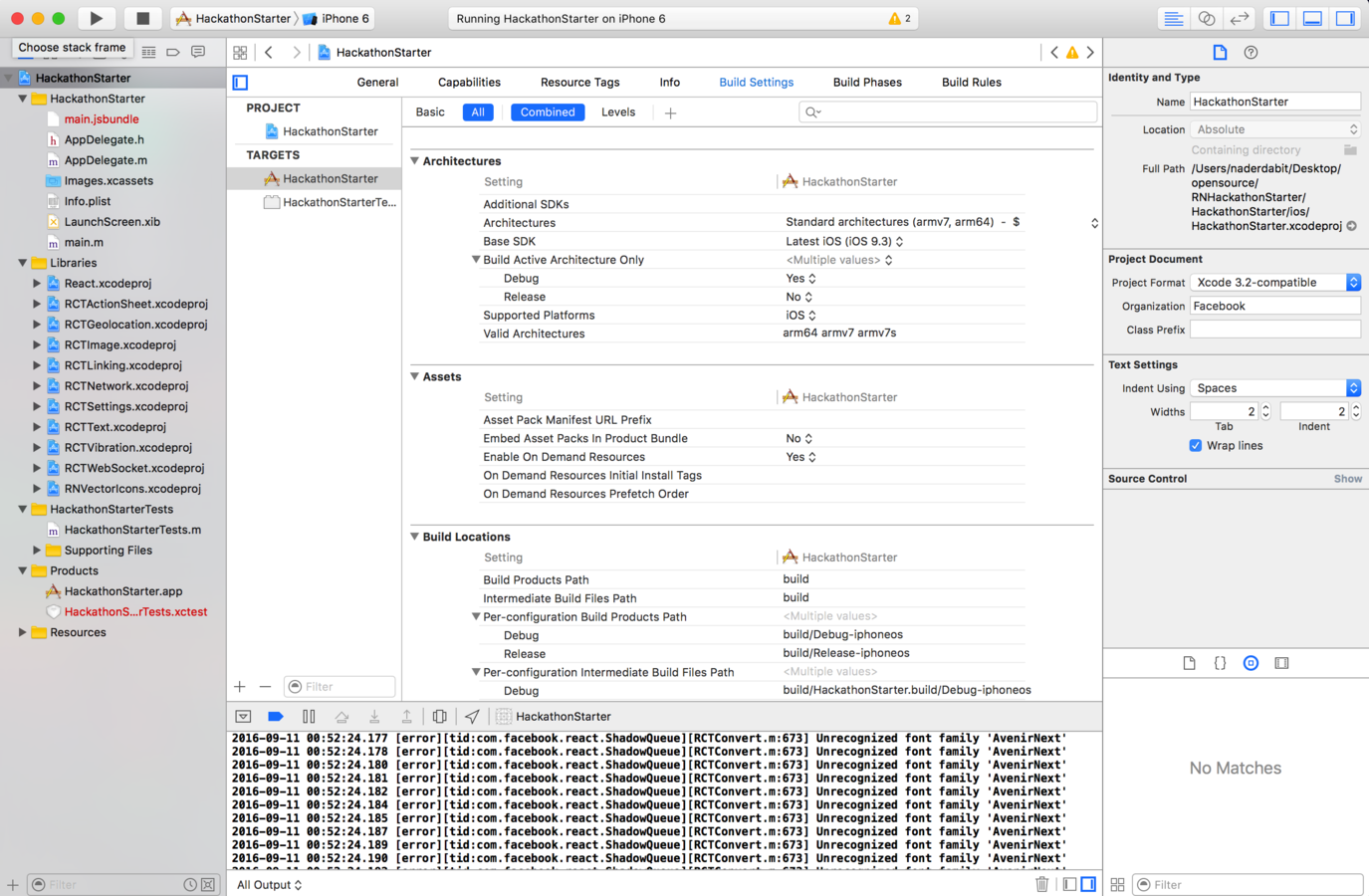
Task: Open the Build Phases tab
Action: 867,83
